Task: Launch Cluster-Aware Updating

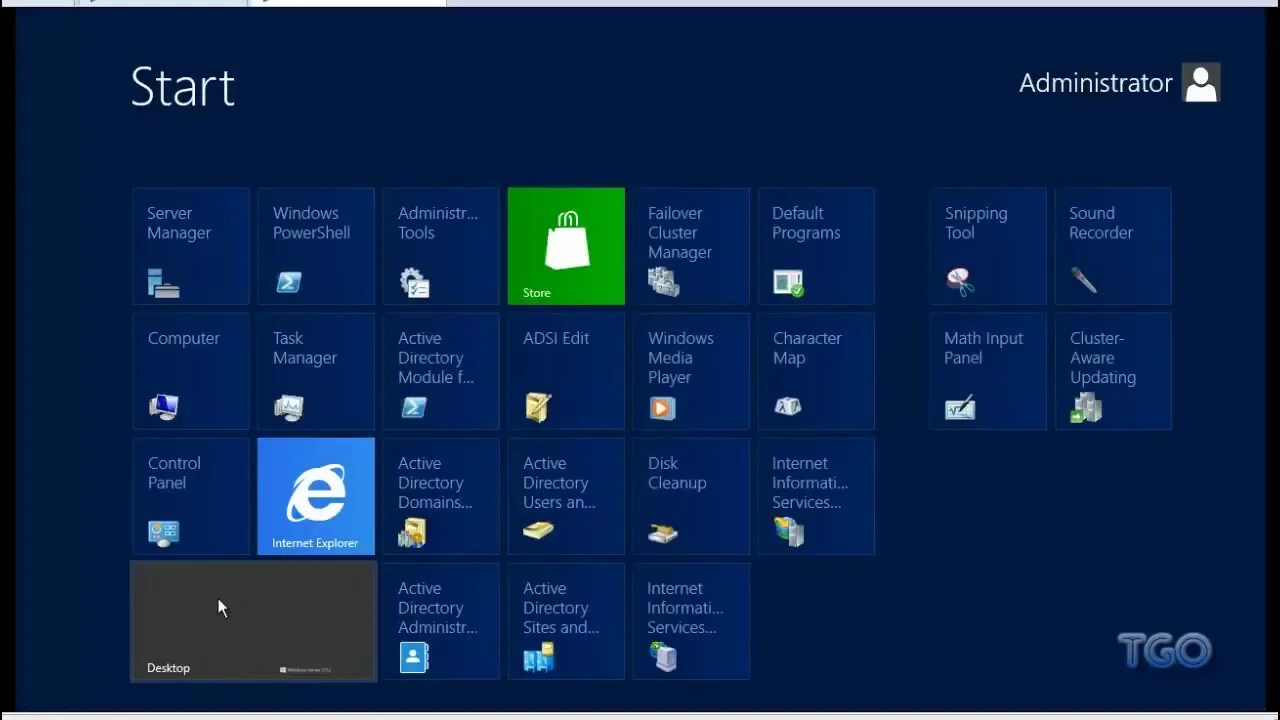Action: 1112,370
